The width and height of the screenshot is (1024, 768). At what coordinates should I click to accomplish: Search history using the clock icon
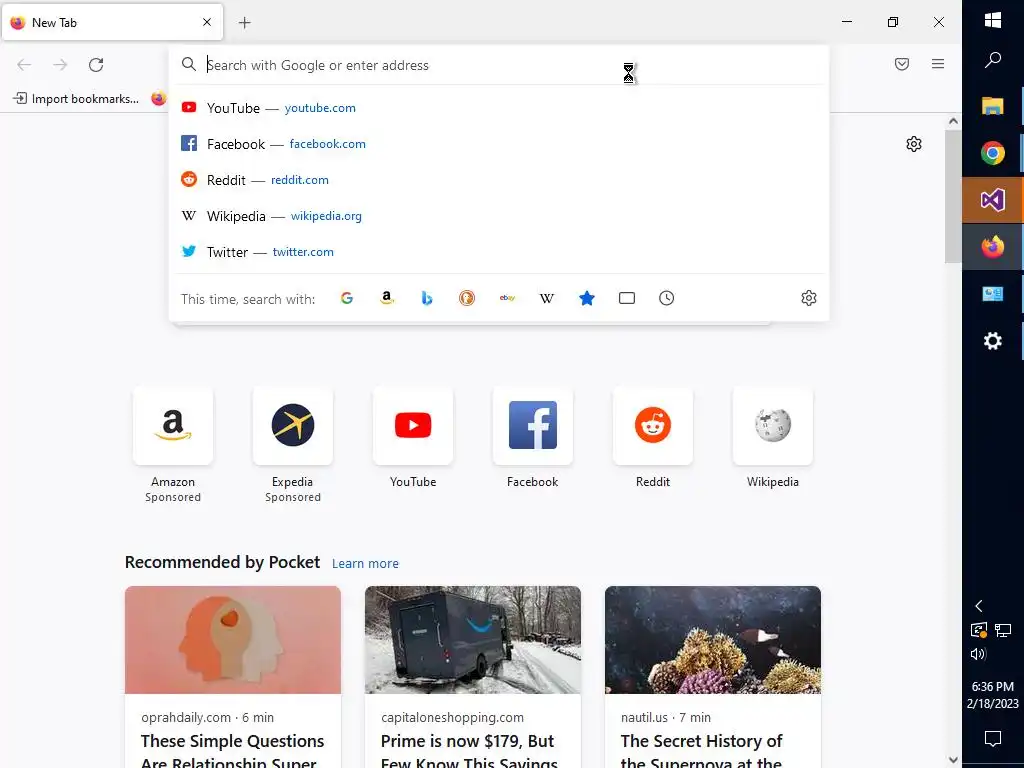(x=666, y=298)
